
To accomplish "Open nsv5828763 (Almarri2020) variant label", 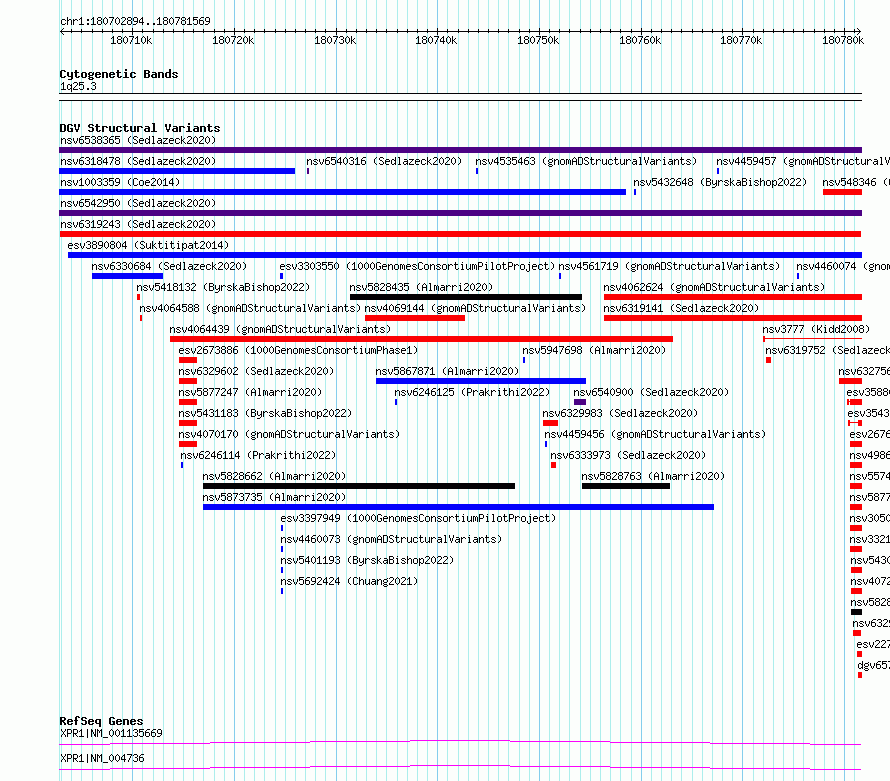I will (x=653, y=476).
